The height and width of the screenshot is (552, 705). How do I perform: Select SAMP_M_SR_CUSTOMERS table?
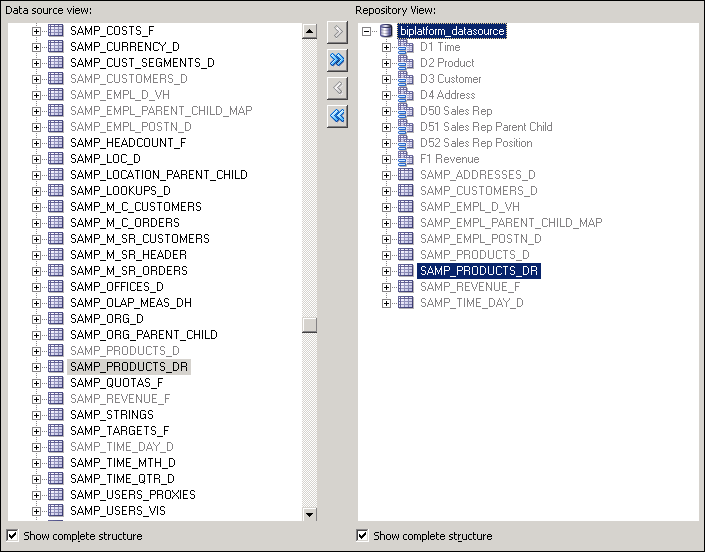140,239
